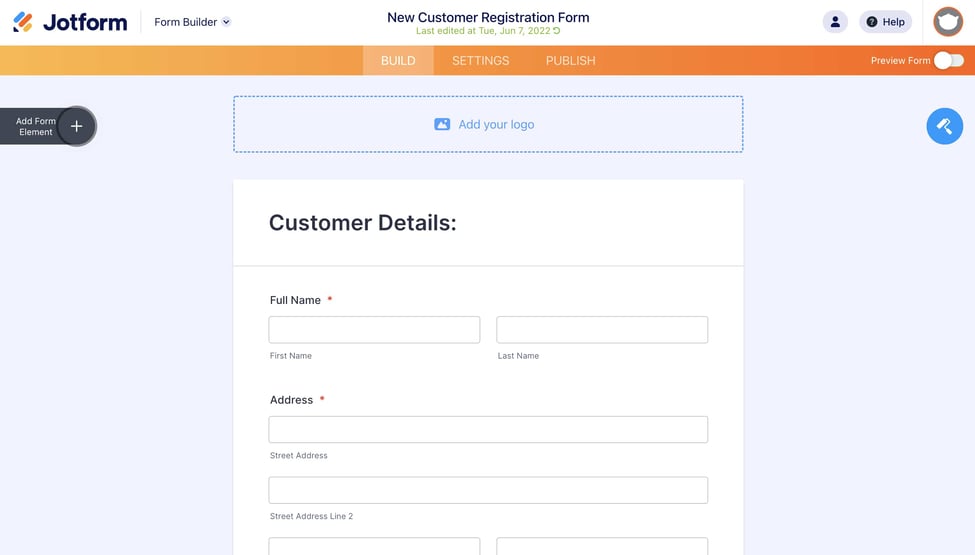The height and width of the screenshot is (555, 975).
Task: Click the Street Address input field
Action: (x=488, y=429)
